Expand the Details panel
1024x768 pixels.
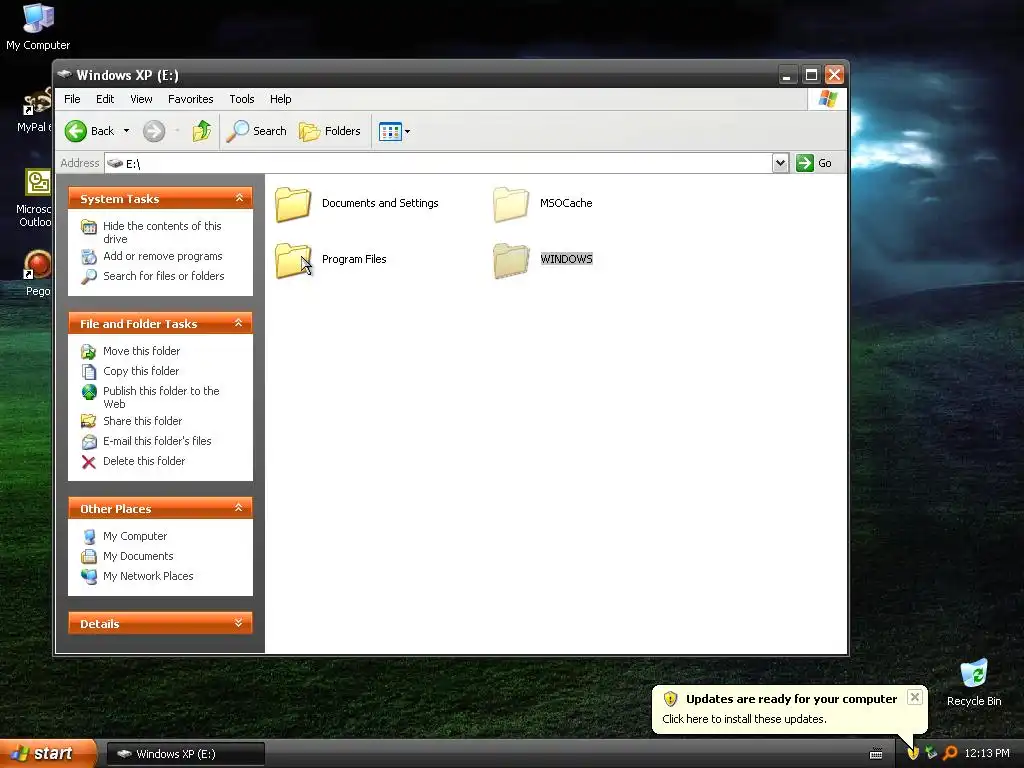[239, 623]
